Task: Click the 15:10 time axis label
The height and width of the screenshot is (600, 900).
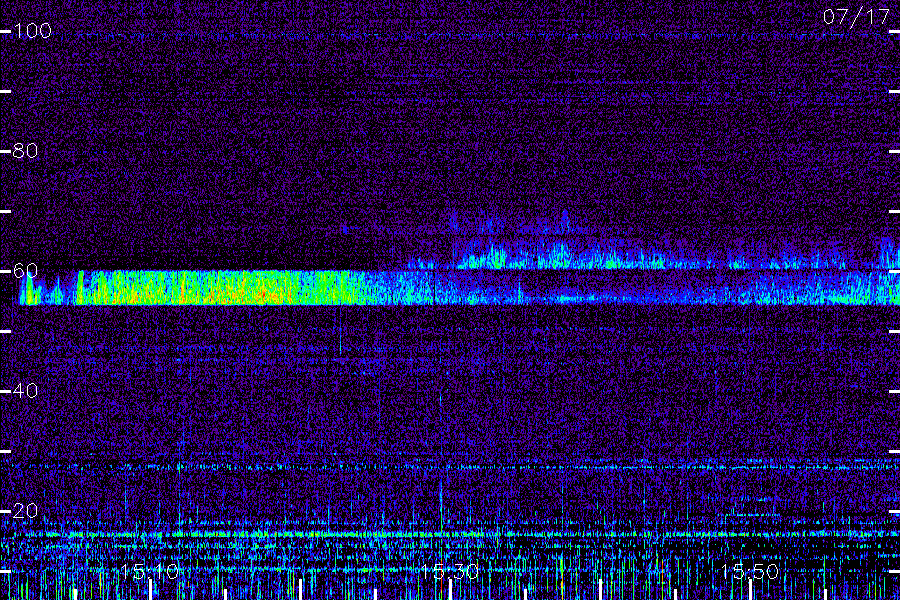Action: [150, 571]
